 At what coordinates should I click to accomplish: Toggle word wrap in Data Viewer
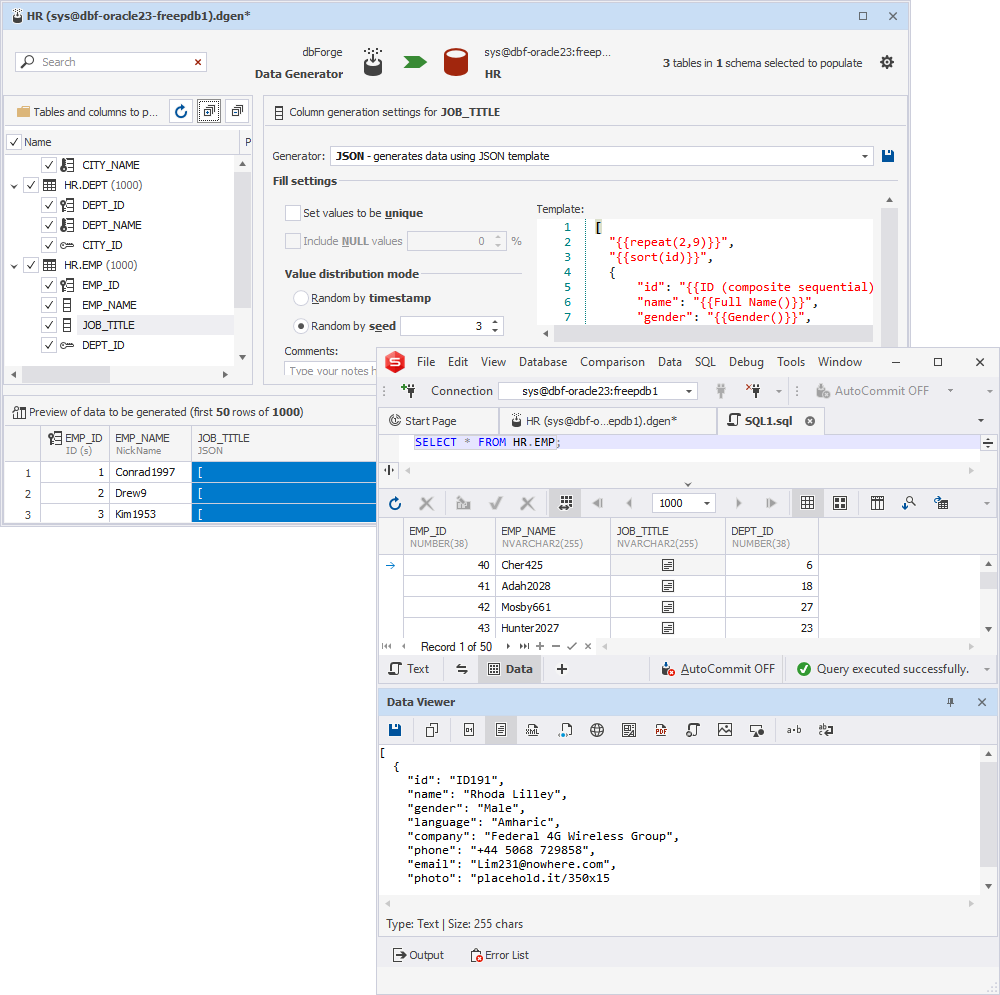pyautogui.click(x=826, y=730)
